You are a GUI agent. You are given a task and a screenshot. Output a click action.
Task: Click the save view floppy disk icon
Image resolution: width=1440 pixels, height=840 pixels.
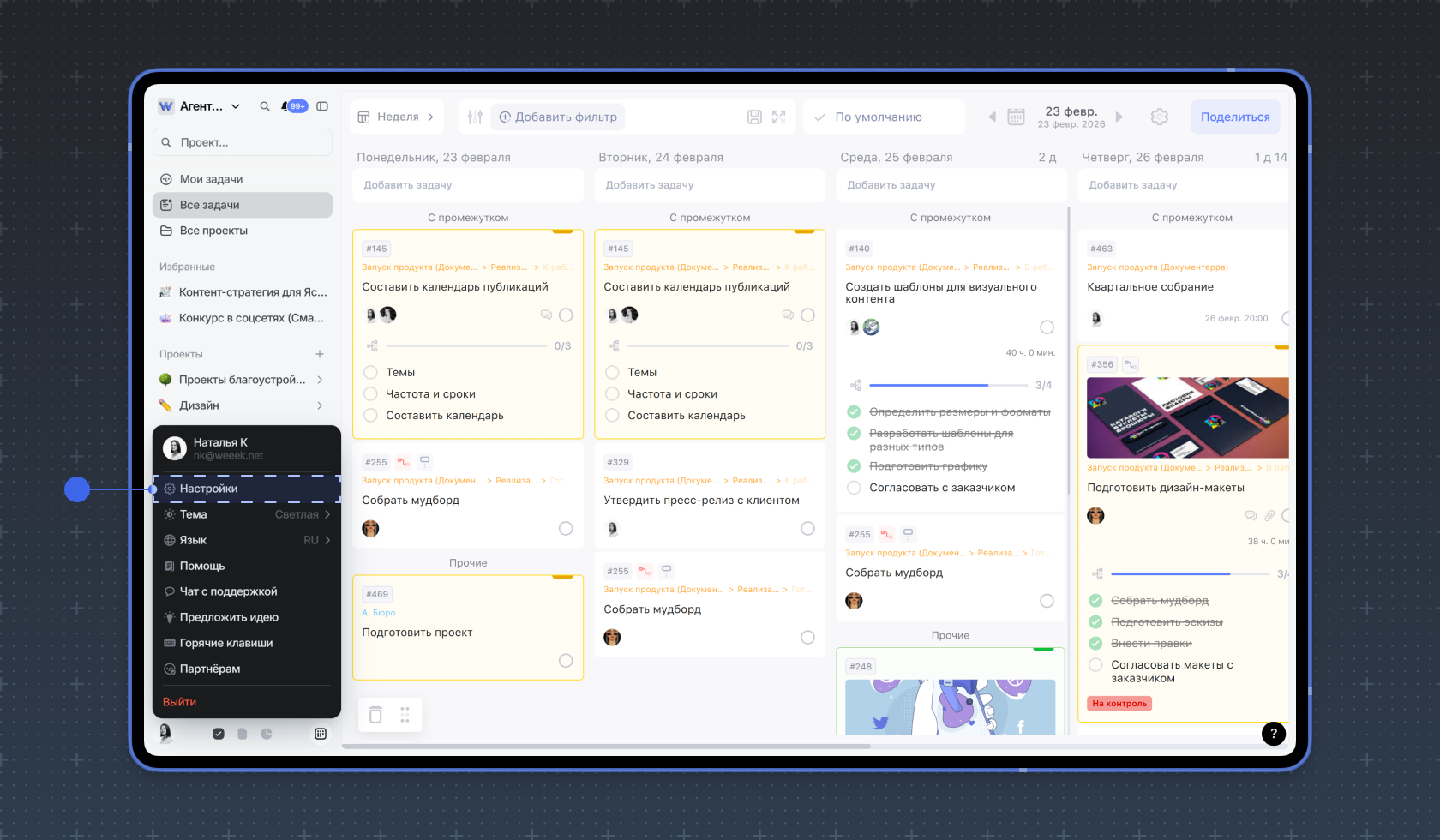(754, 117)
